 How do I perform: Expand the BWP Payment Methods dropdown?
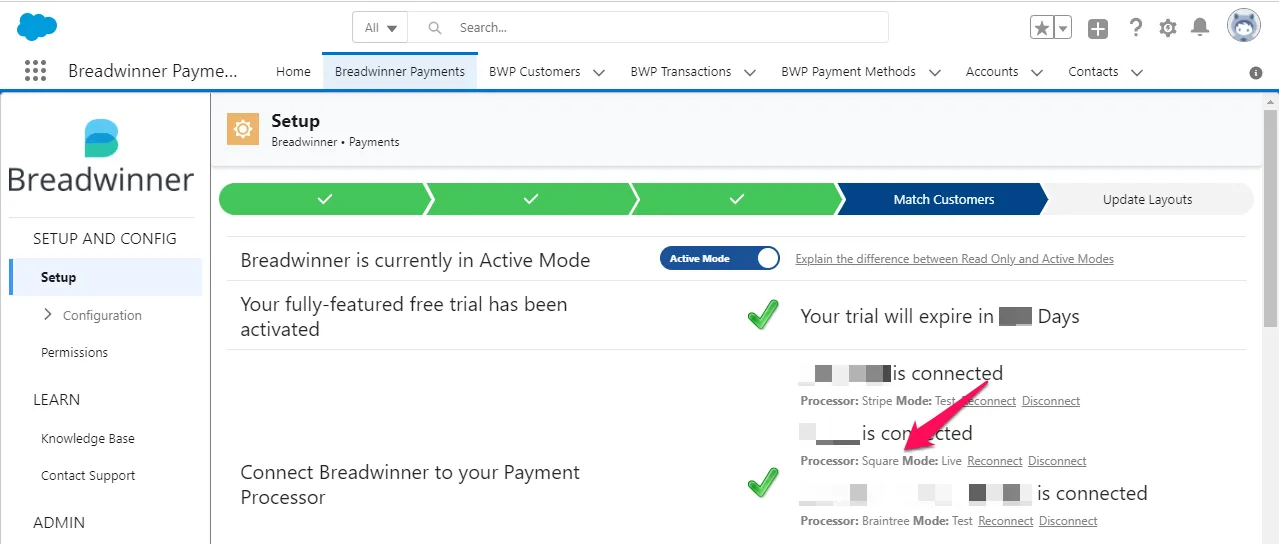(x=935, y=72)
